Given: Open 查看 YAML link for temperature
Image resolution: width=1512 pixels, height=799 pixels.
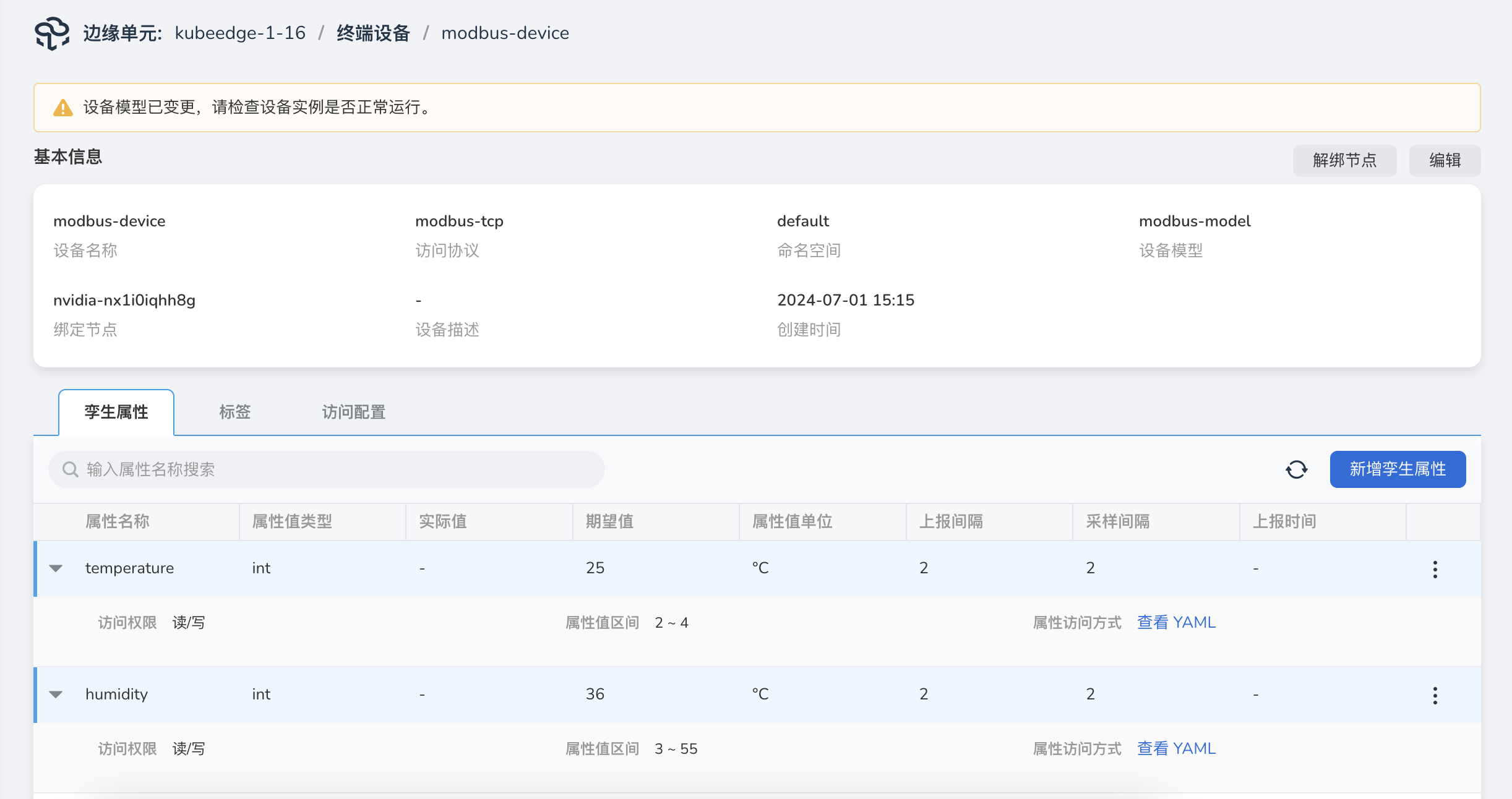Looking at the screenshot, I should click(x=1176, y=622).
